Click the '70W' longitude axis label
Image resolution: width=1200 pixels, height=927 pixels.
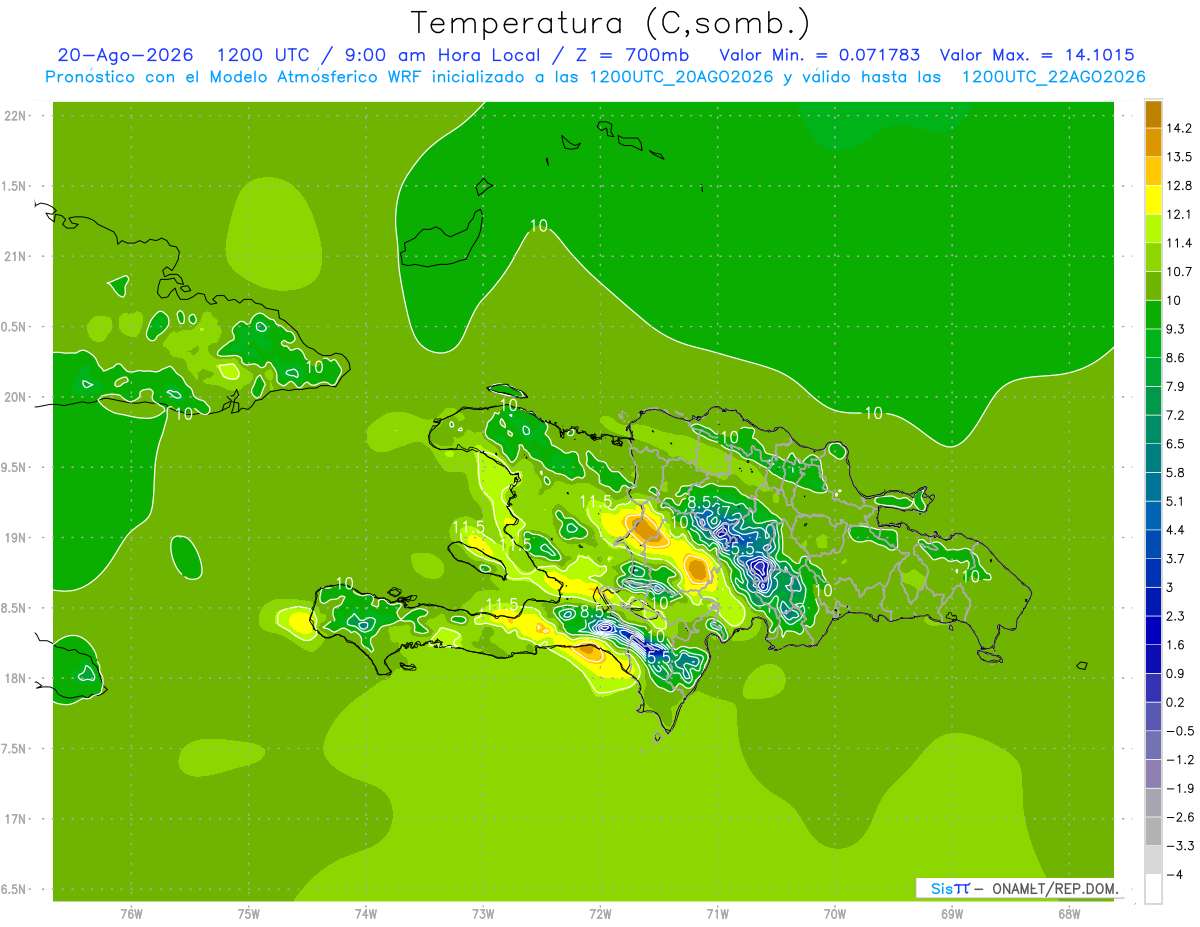834,914
